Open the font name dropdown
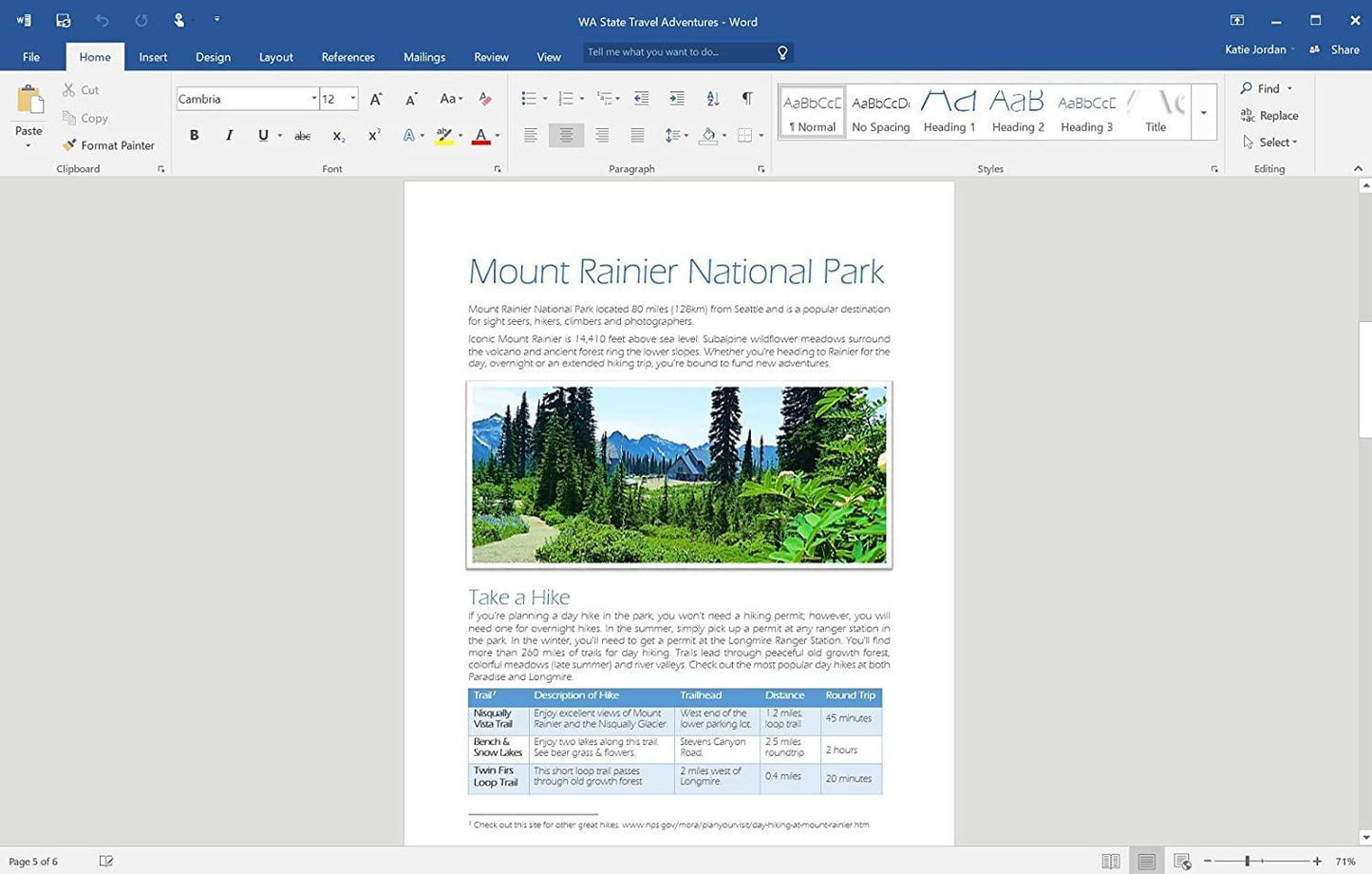1372x874 pixels. click(x=313, y=98)
